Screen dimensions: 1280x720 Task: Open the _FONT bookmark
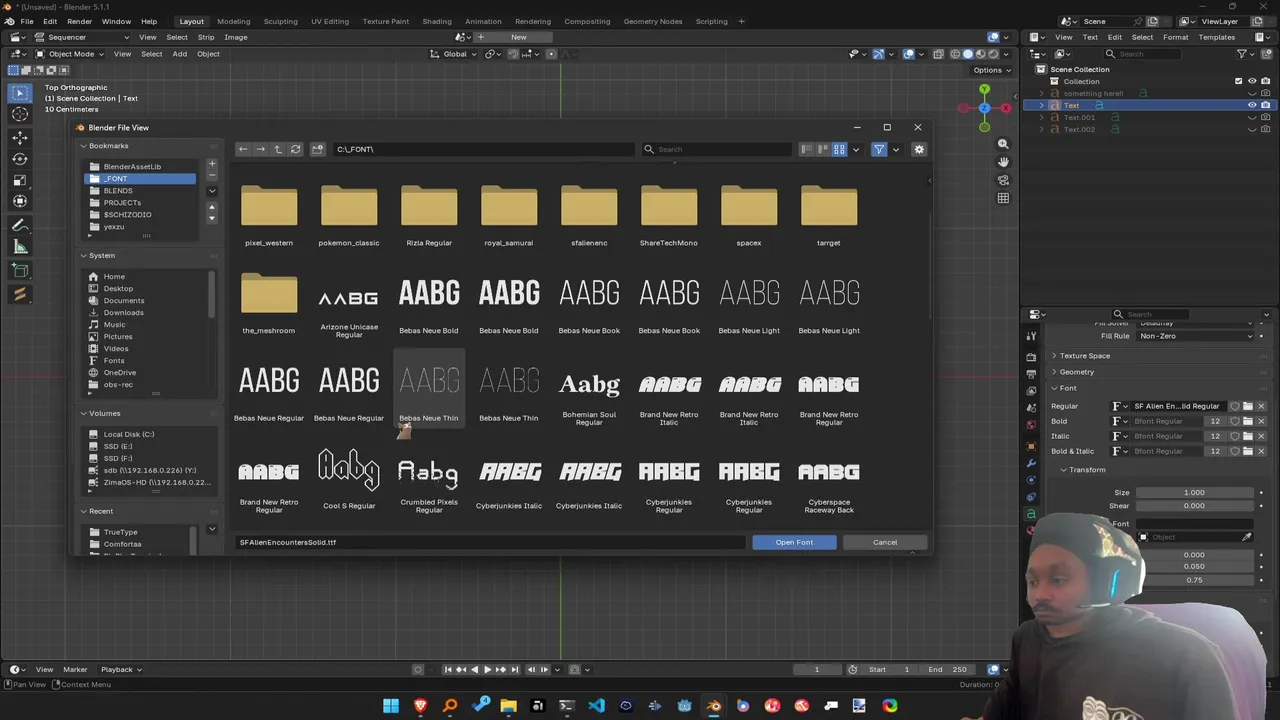click(140, 179)
